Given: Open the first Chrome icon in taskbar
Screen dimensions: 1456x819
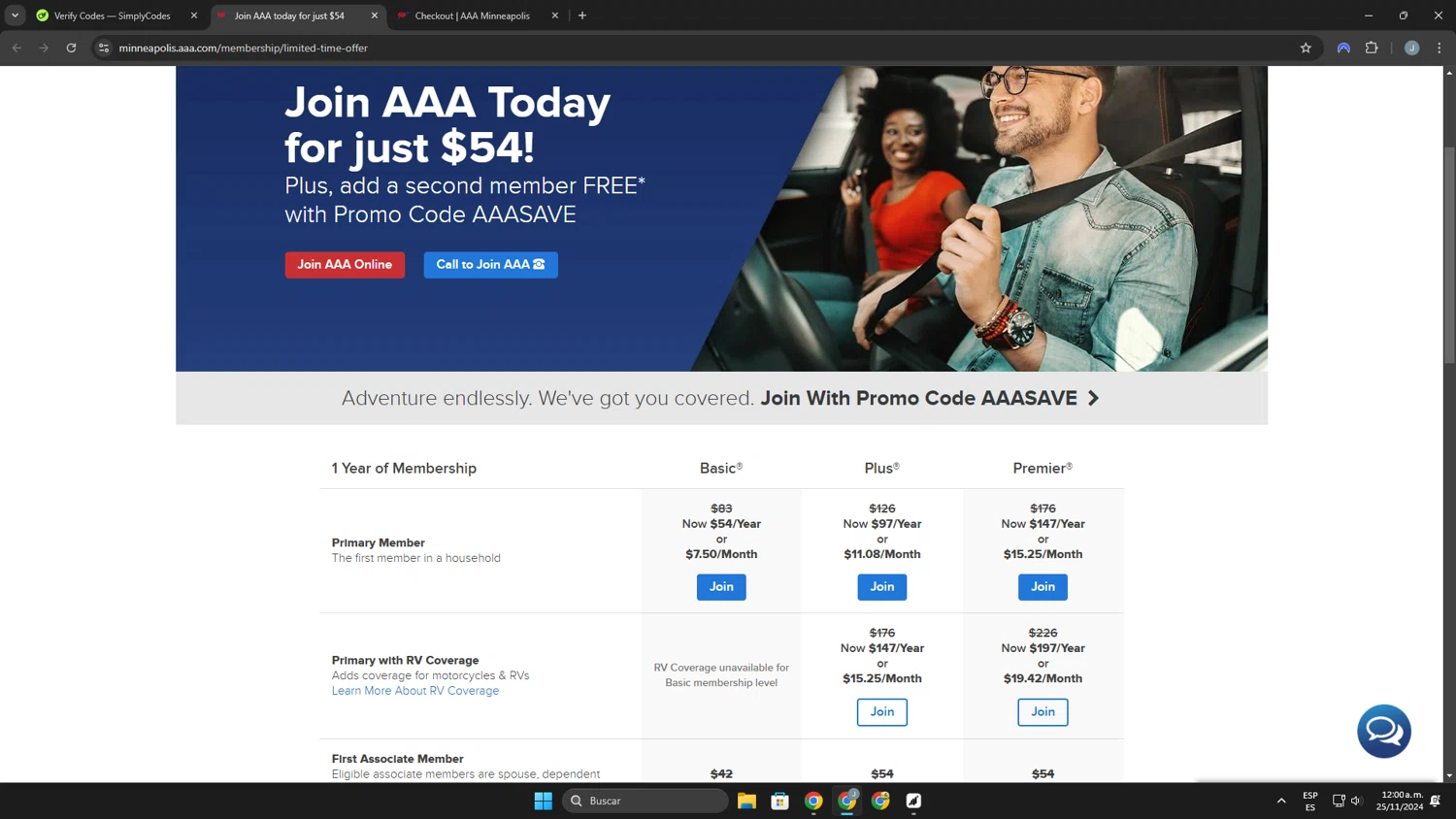Looking at the screenshot, I should (813, 801).
